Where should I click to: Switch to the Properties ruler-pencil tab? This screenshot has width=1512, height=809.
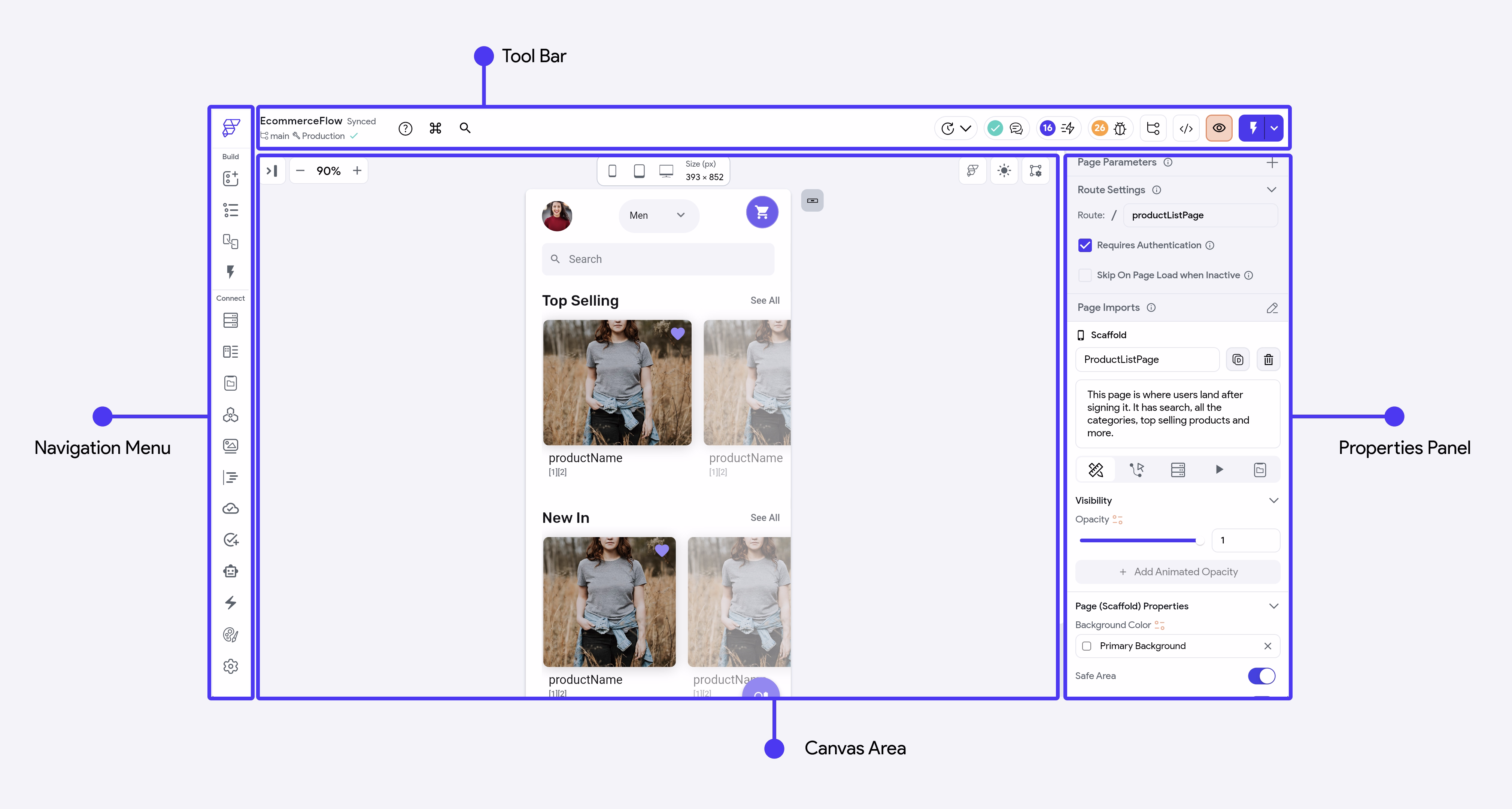[x=1095, y=470]
